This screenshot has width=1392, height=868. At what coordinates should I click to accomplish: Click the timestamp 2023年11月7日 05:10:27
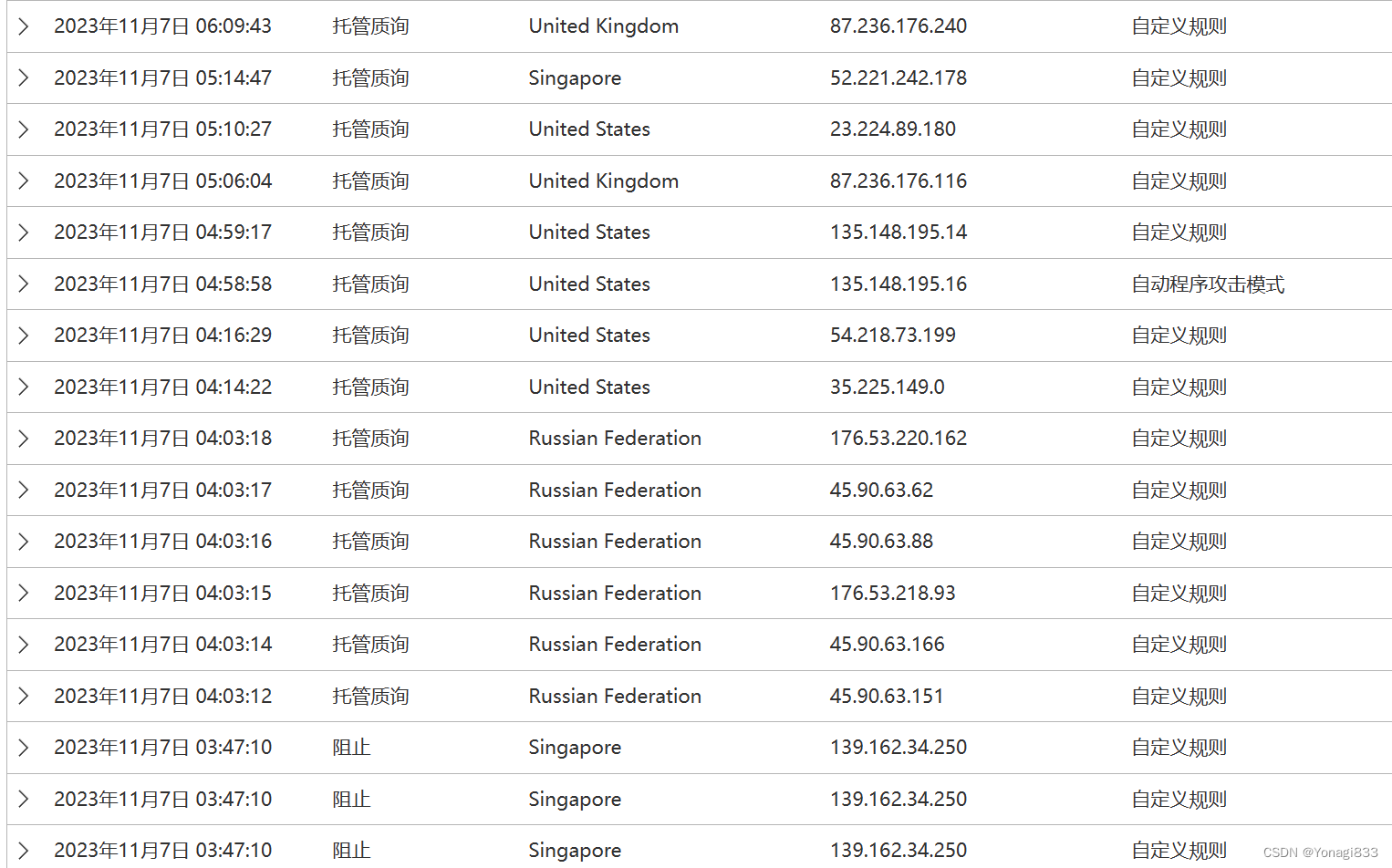163,129
